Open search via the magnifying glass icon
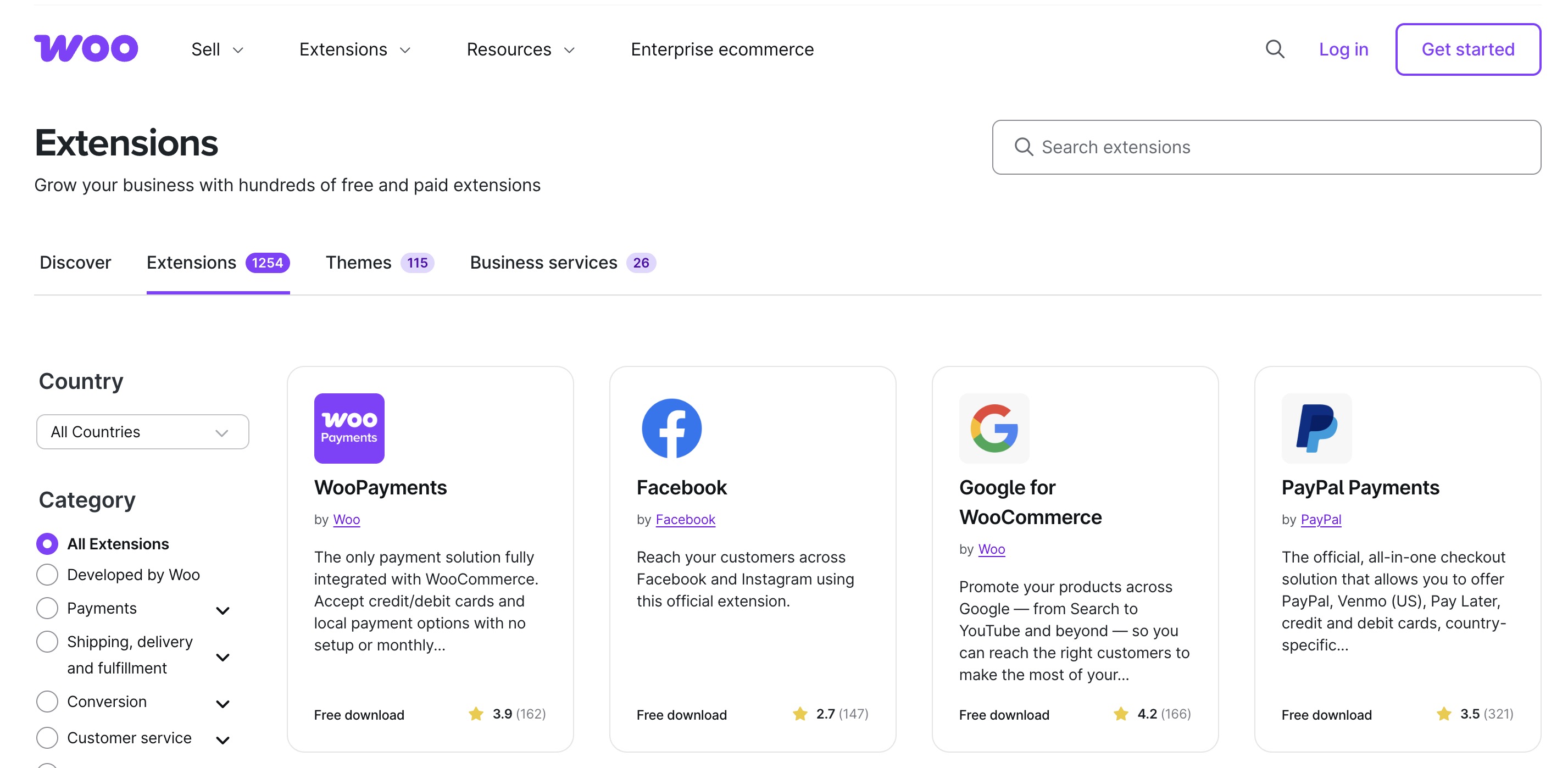The height and width of the screenshot is (768, 1568). pyautogui.click(x=1275, y=49)
